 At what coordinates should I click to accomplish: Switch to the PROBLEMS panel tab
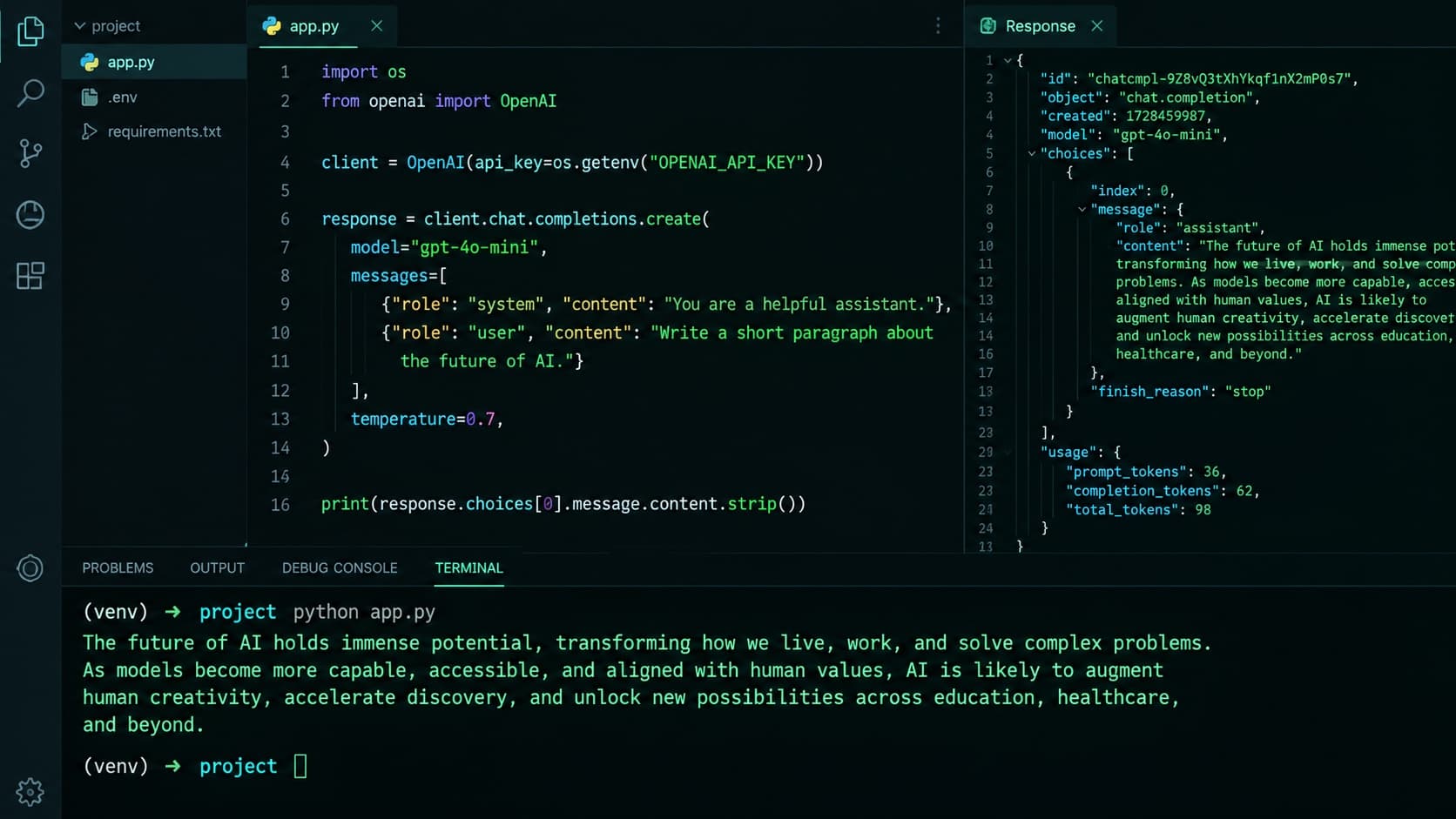coord(118,567)
